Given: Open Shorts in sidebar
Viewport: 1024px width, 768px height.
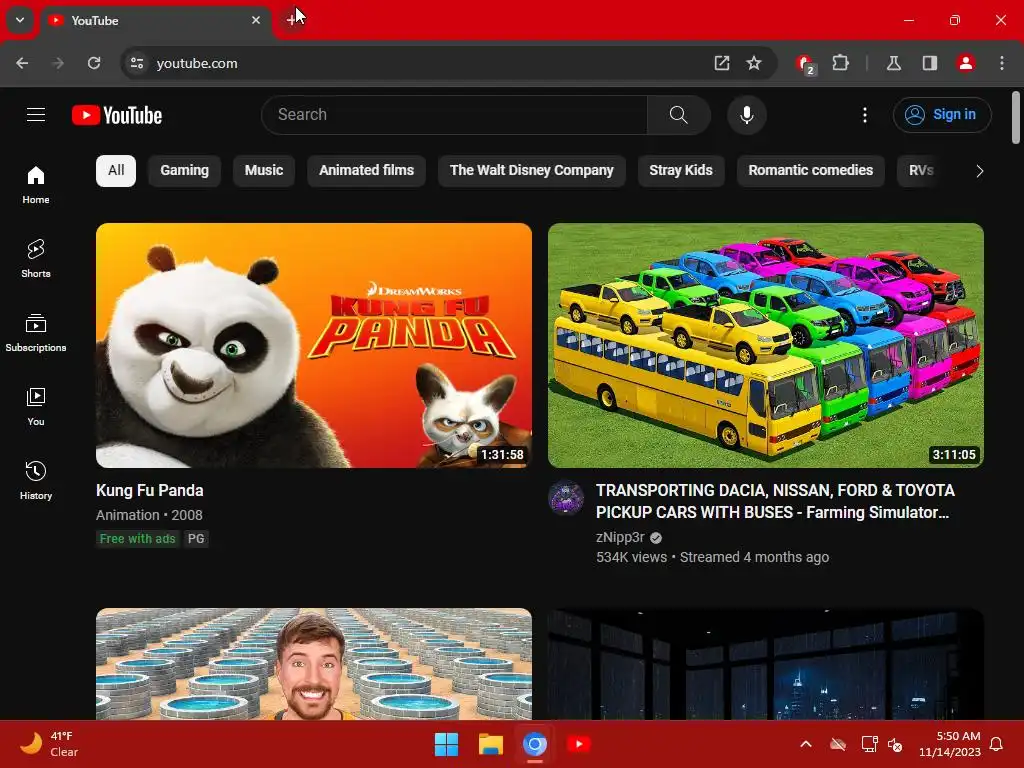Looking at the screenshot, I should 36,259.
